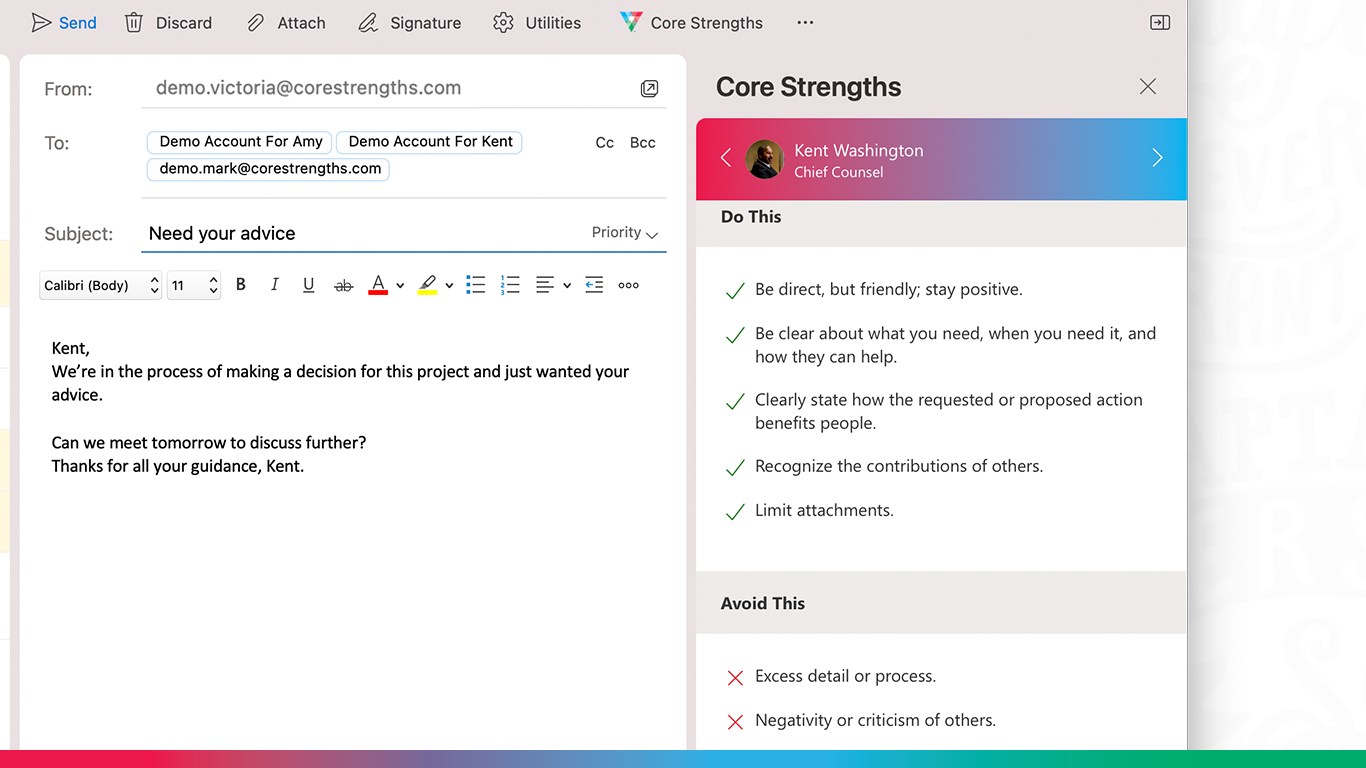The image size is (1366, 768).
Task: Pop out the message window icon
Action: point(649,89)
